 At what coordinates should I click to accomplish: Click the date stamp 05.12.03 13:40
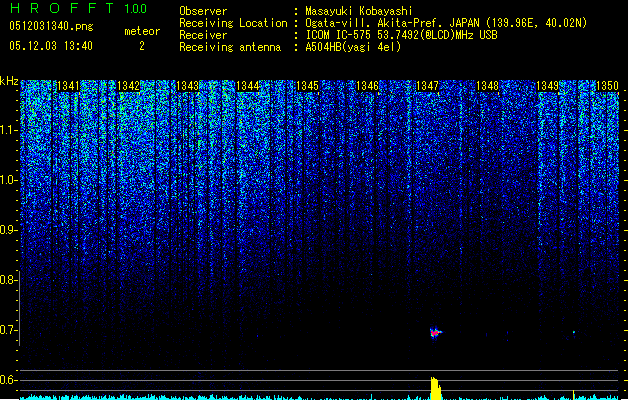point(51,46)
